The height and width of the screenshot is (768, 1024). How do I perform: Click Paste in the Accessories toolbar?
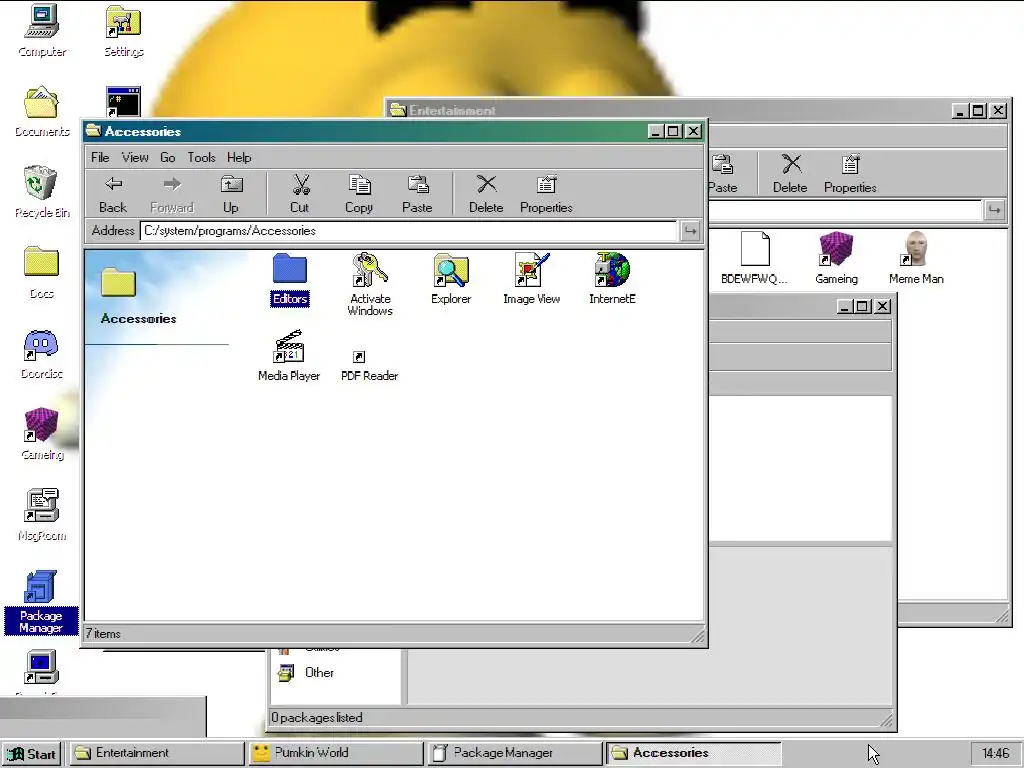pyautogui.click(x=417, y=194)
